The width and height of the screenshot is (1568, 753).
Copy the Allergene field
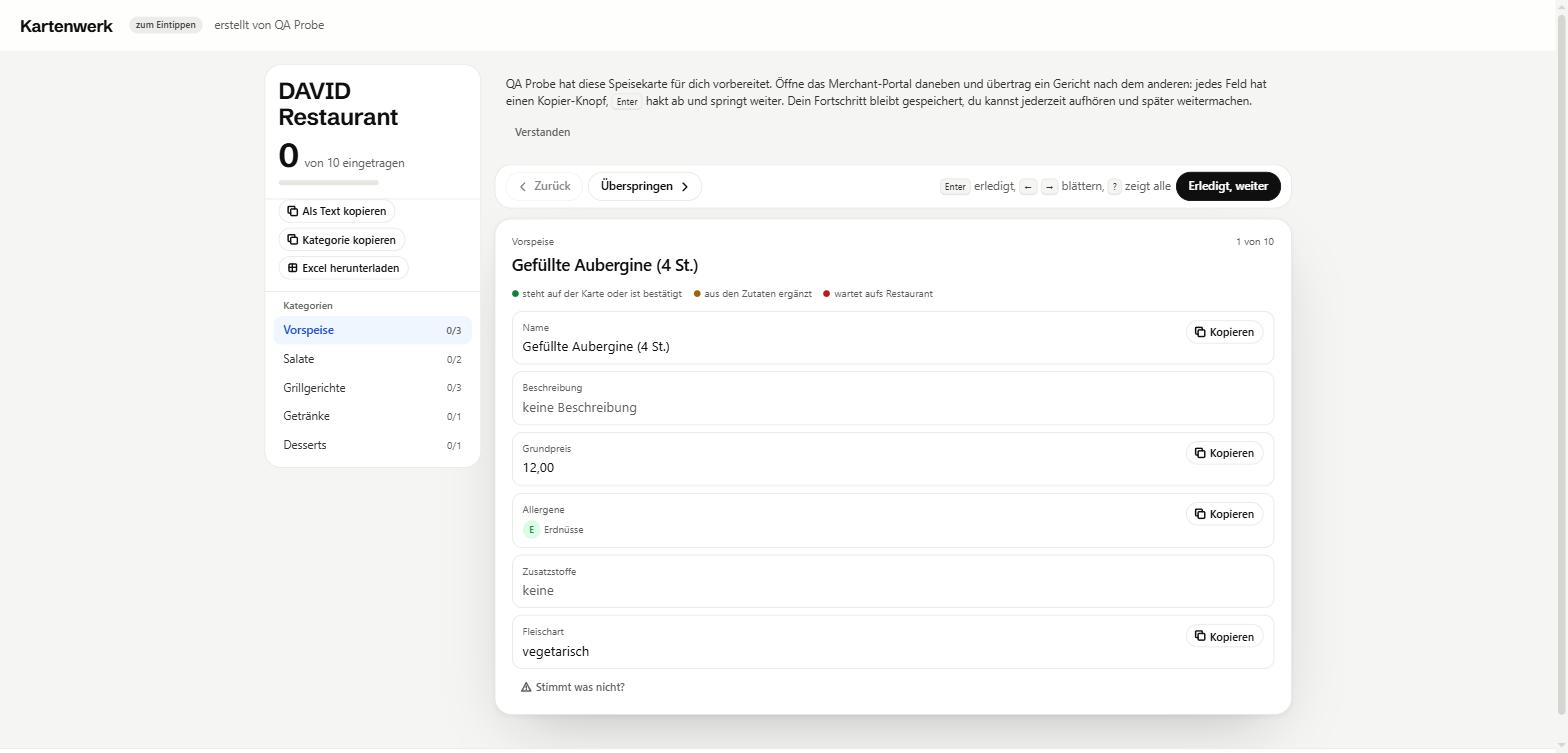pos(1224,514)
